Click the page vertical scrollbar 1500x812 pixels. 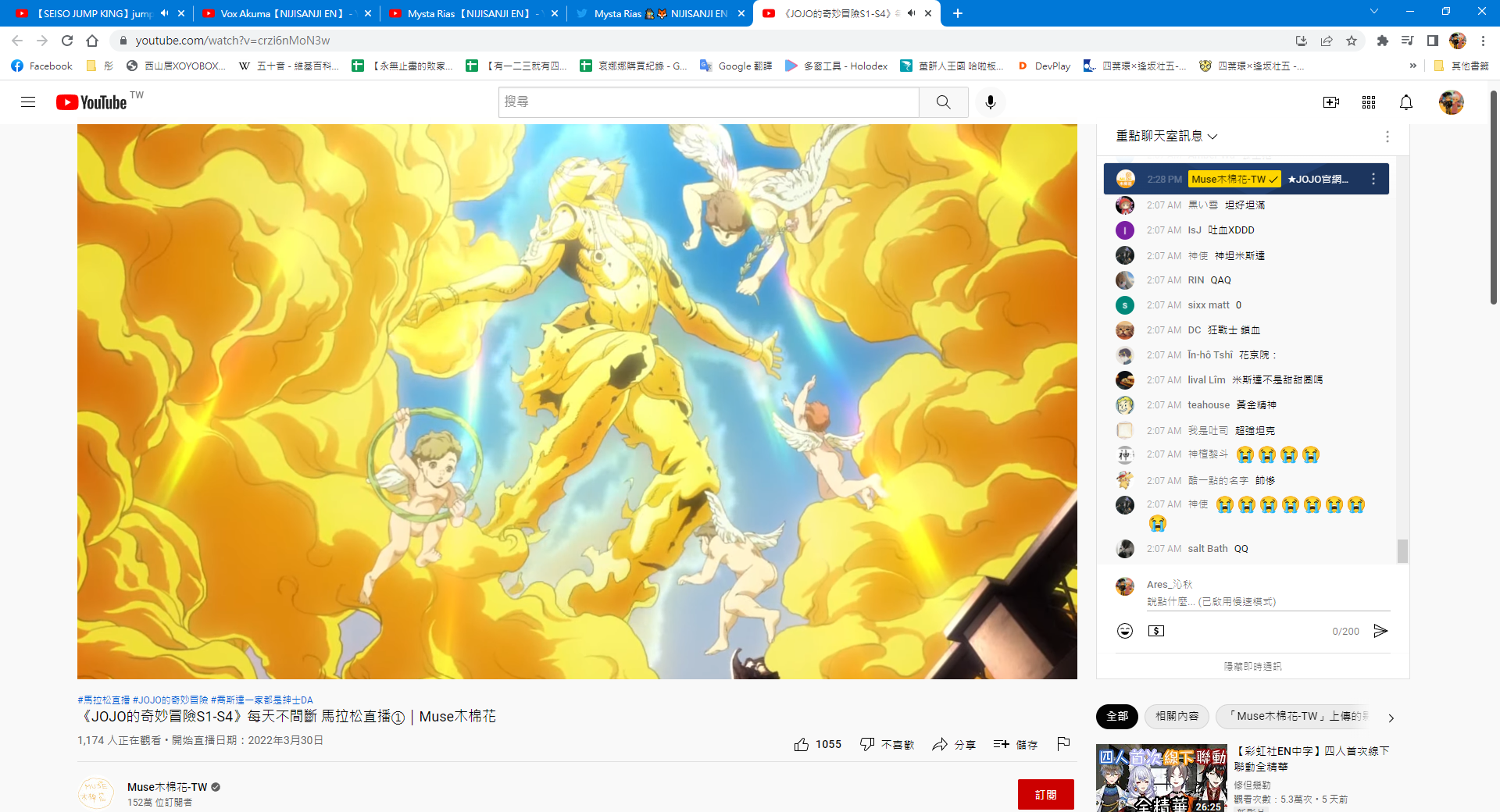click(x=1493, y=199)
